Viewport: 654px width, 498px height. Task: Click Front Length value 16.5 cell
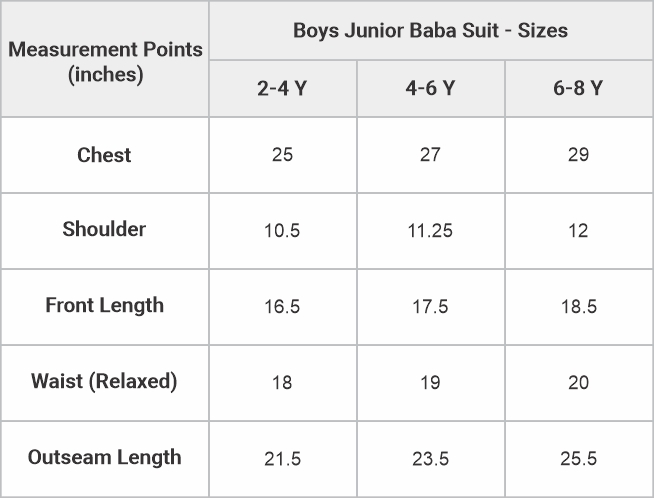(282, 307)
